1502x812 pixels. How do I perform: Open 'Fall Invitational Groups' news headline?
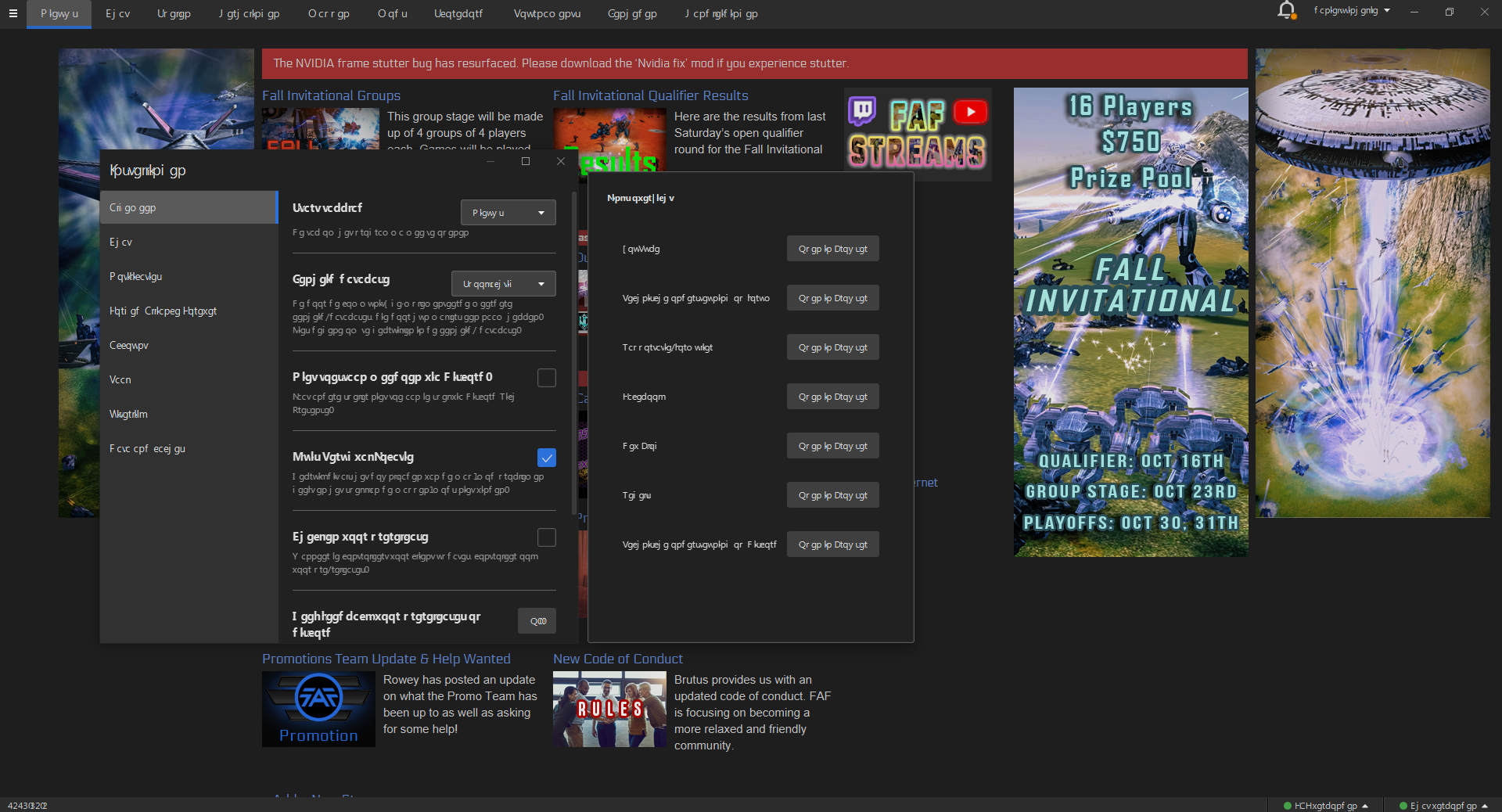(x=331, y=95)
